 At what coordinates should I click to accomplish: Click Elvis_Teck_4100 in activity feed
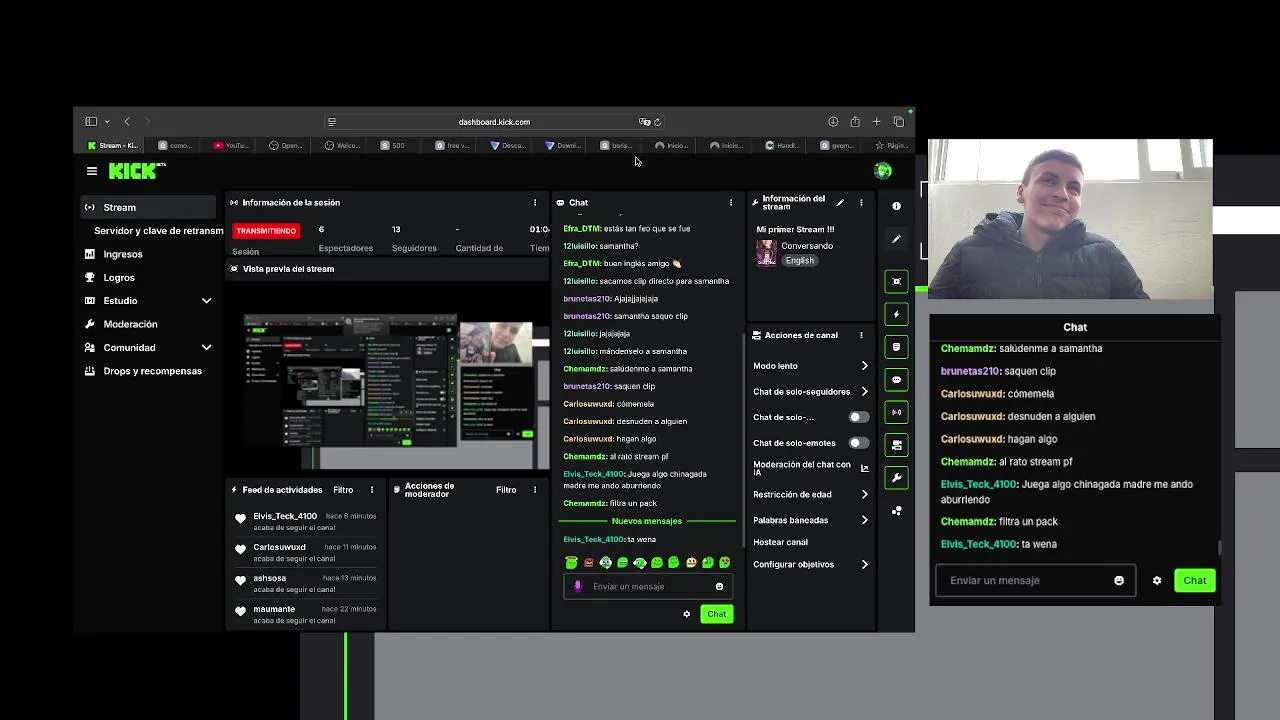point(285,516)
